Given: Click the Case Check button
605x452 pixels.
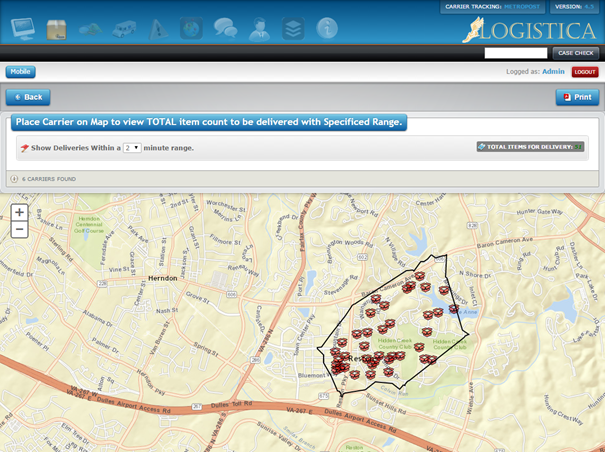Looking at the screenshot, I should [576, 53].
